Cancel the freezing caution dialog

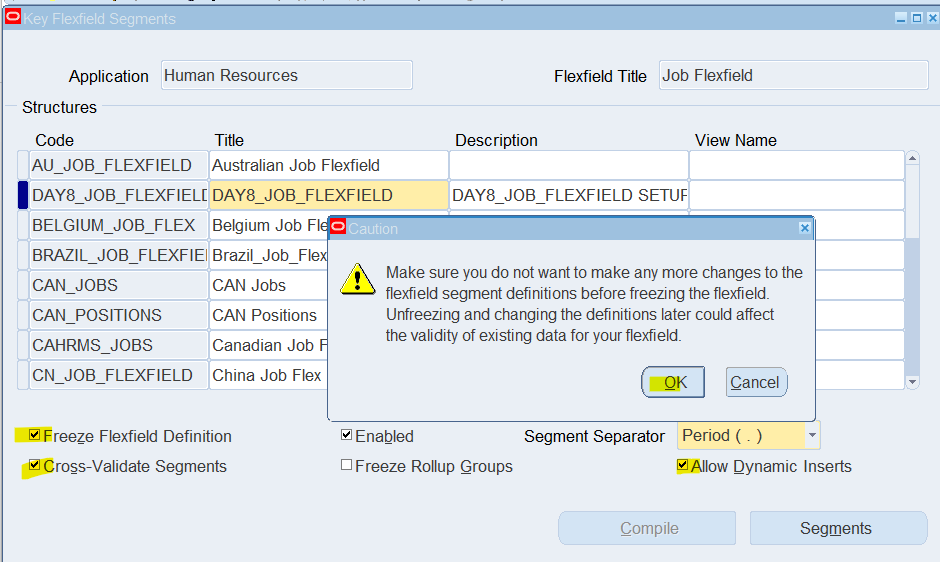(756, 382)
